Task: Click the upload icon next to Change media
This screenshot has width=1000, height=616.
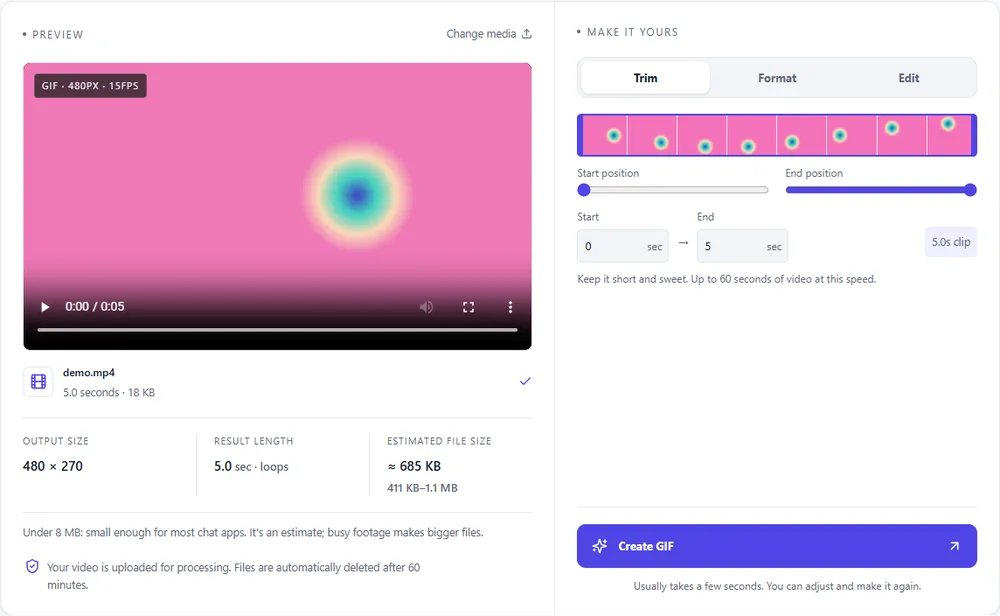Action: [x=527, y=34]
